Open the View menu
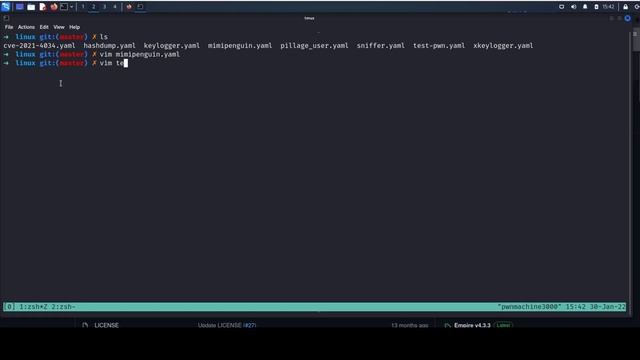This screenshot has width=640, height=360. [x=59, y=27]
